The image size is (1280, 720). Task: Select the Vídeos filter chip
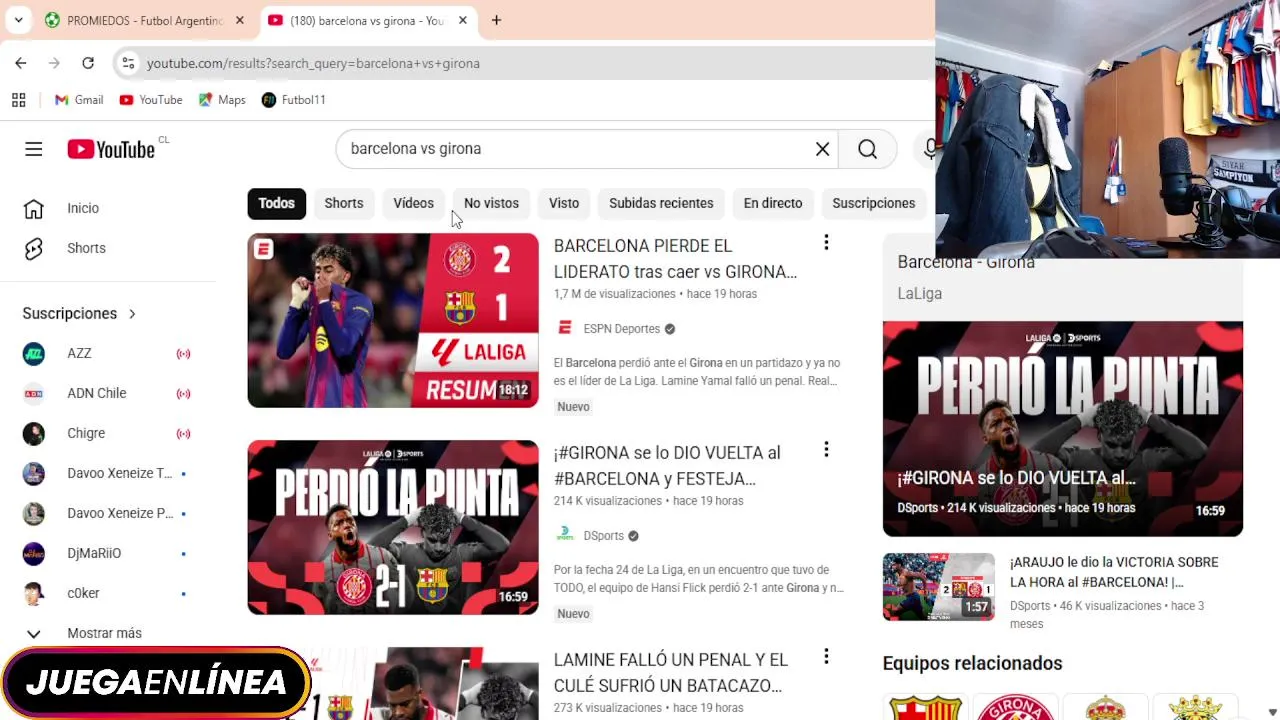(413, 203)
